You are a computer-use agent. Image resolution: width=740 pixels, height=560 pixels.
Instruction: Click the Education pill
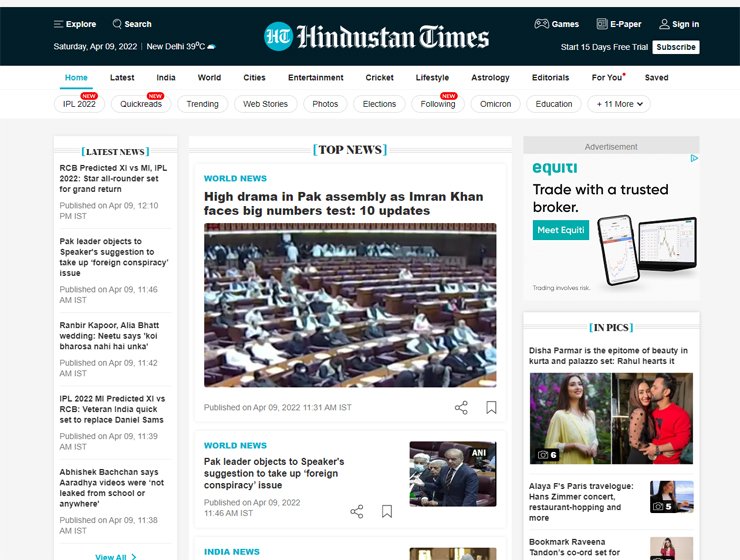tap(554, 104)
